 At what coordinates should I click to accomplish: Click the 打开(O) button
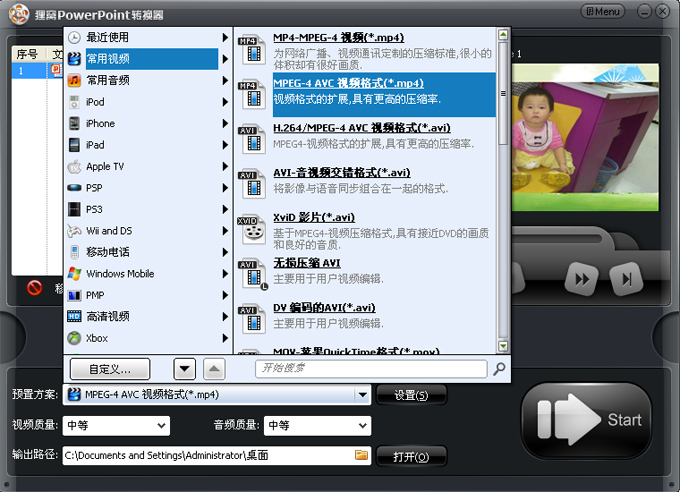coord(411,456)
